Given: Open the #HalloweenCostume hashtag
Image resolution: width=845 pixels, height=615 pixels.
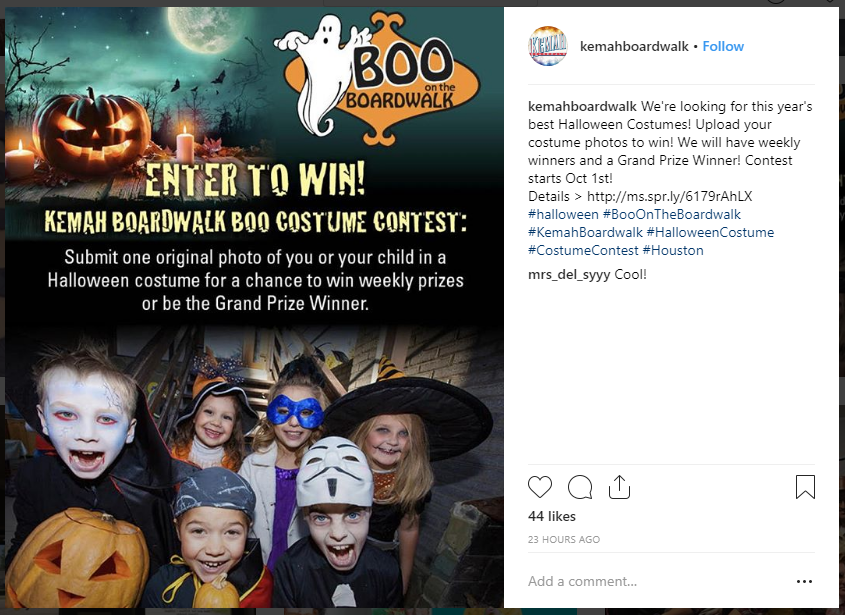Looking at the screenshot, I should (x=710, y=232).
